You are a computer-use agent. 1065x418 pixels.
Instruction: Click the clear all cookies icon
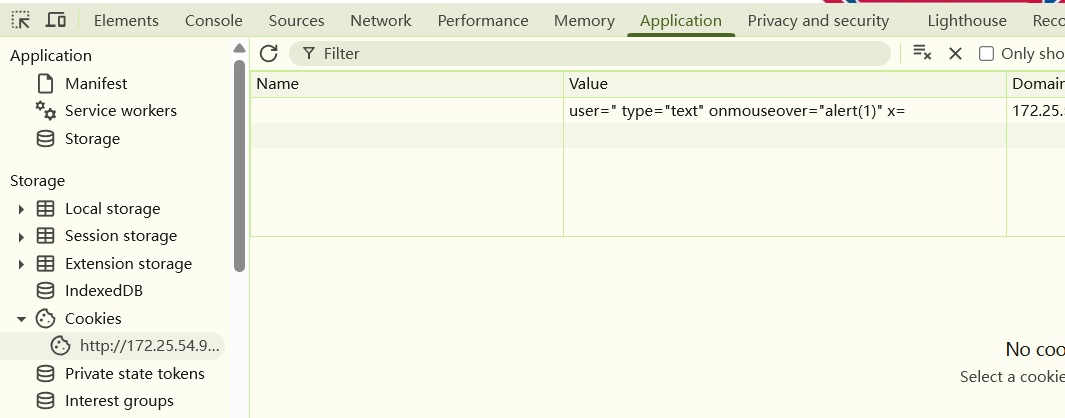(x=922, y=53)
